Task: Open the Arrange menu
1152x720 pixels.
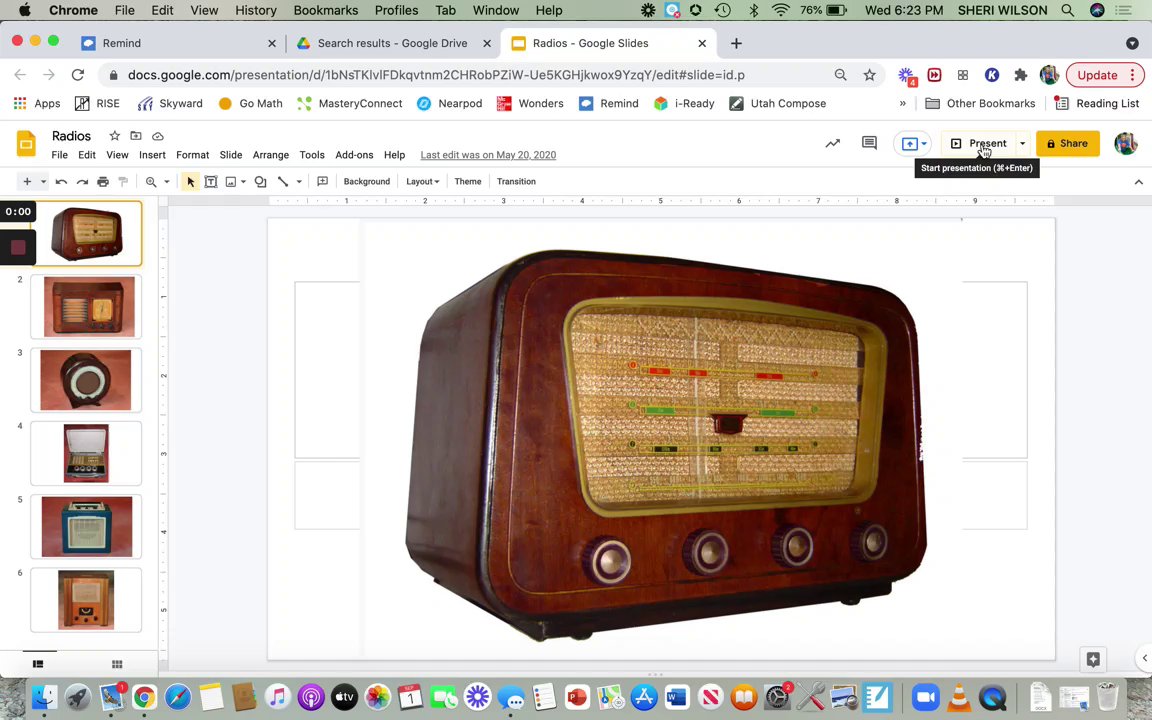Action: click(x=270, y=155)
